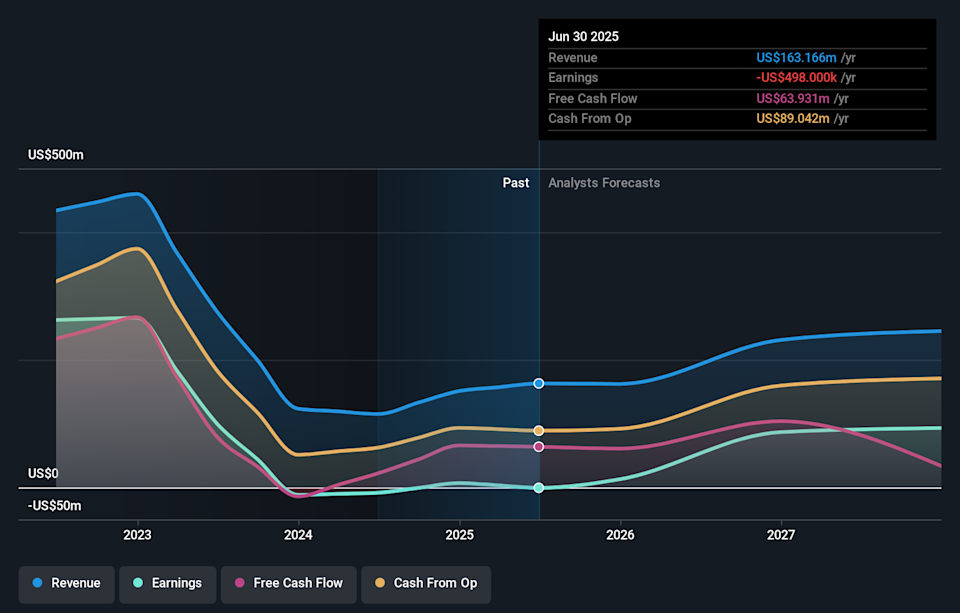Toggle the Earnings legend button
The width and height of the screenshot is (960, 613).
click(168, 584)
